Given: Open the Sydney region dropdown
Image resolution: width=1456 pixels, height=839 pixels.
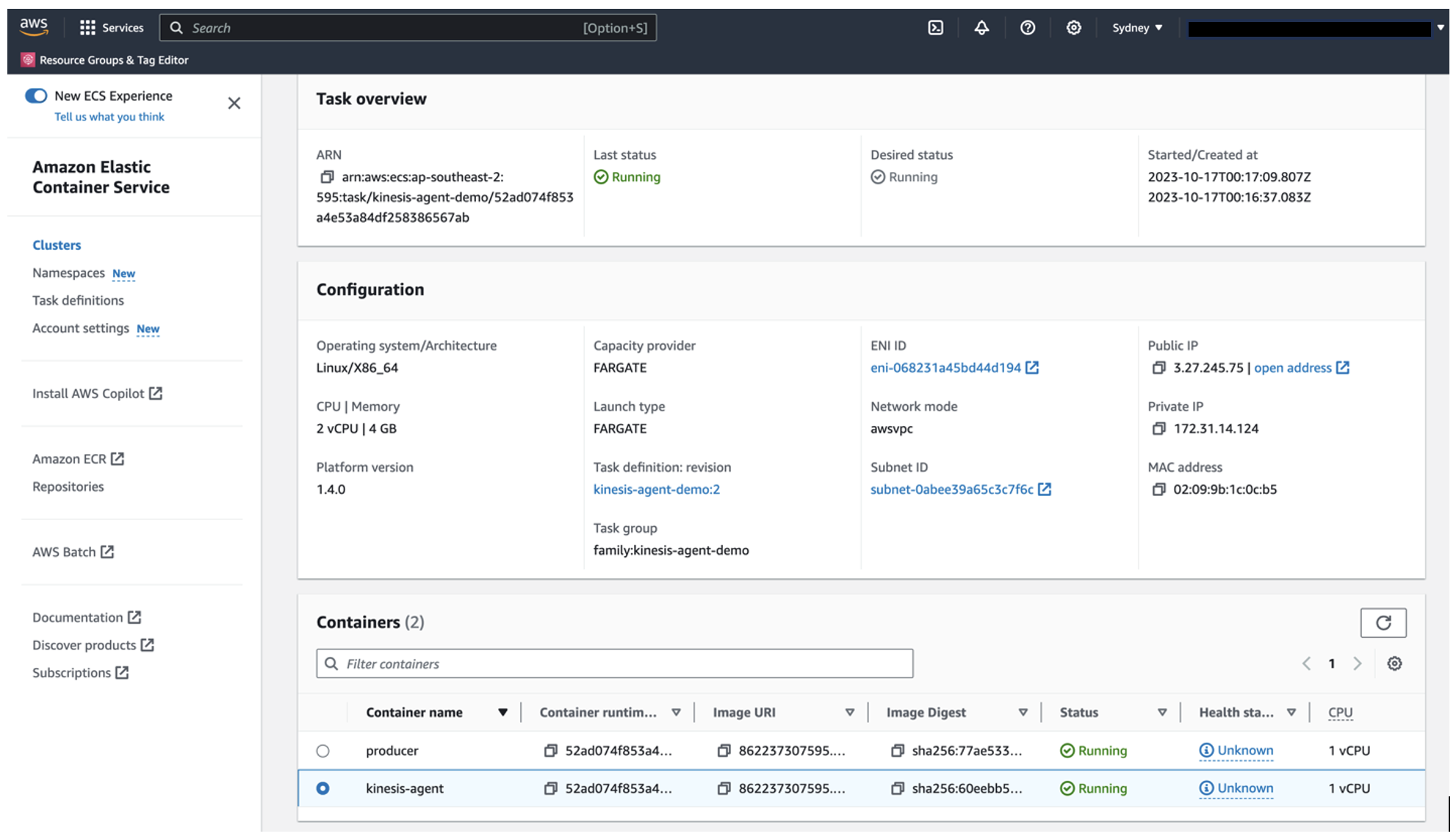Looking at the screenshot, I should tap(1137, 27).
